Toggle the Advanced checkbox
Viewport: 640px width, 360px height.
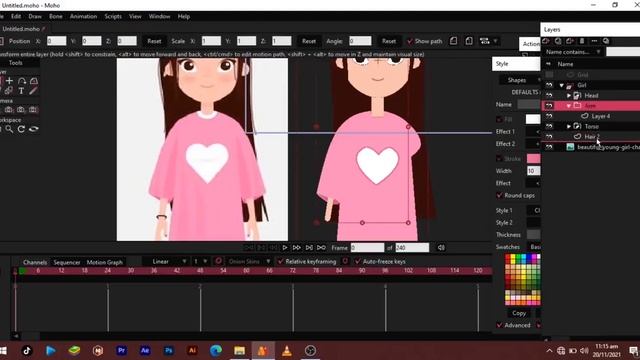pyautogui.click(x=499, y=325)
